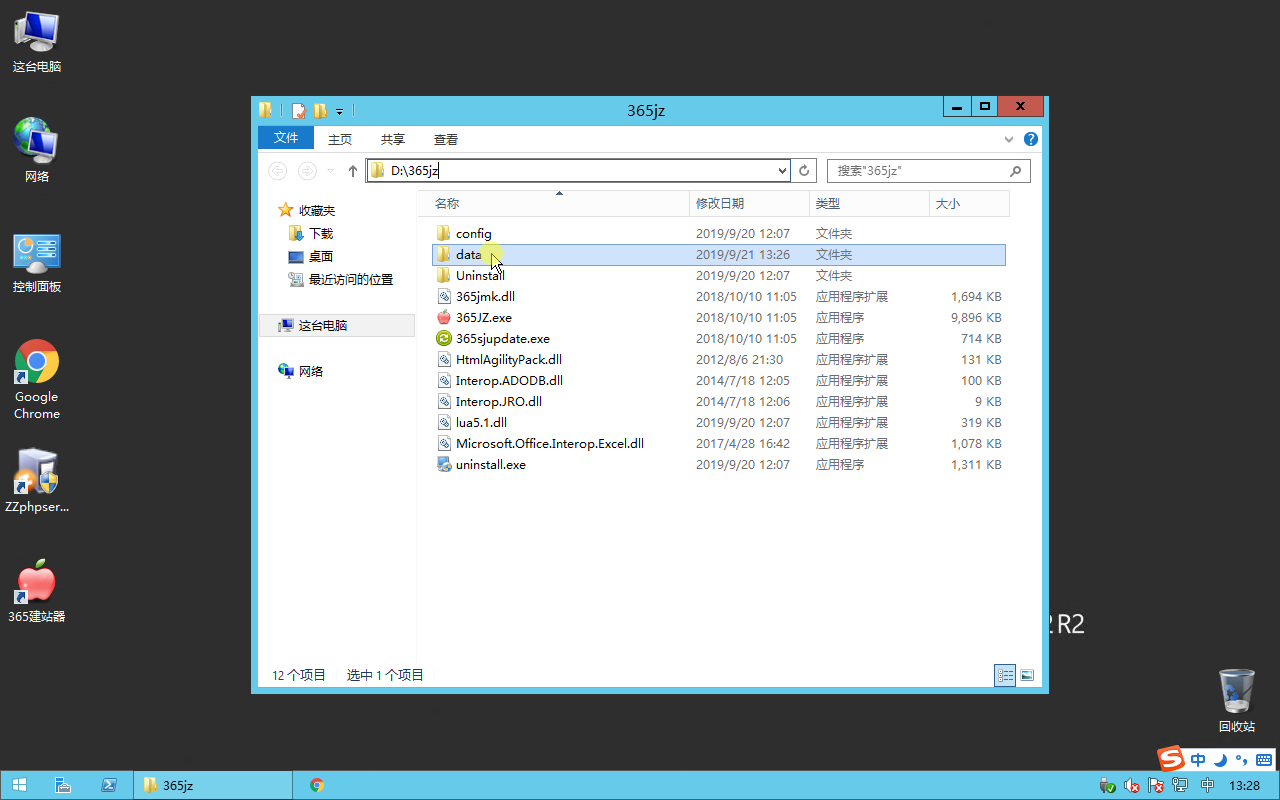1280x800 pixels.
Task: Open the 这台电脑 desktop icon
Action: (x=37, y=42)
